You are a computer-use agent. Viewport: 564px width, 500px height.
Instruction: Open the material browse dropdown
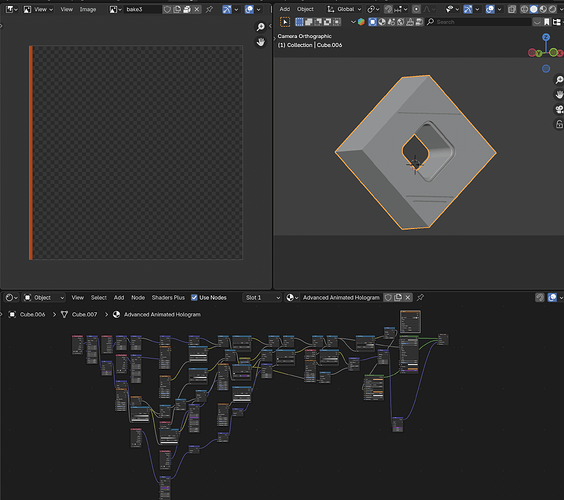click(292, 297)
